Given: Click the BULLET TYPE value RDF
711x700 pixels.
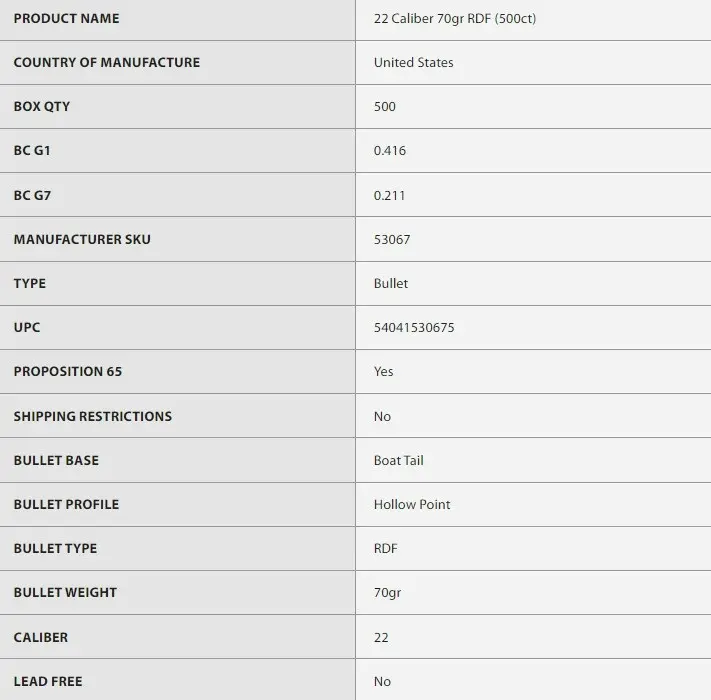Looking at the screenshot, I should coord(386,548).
